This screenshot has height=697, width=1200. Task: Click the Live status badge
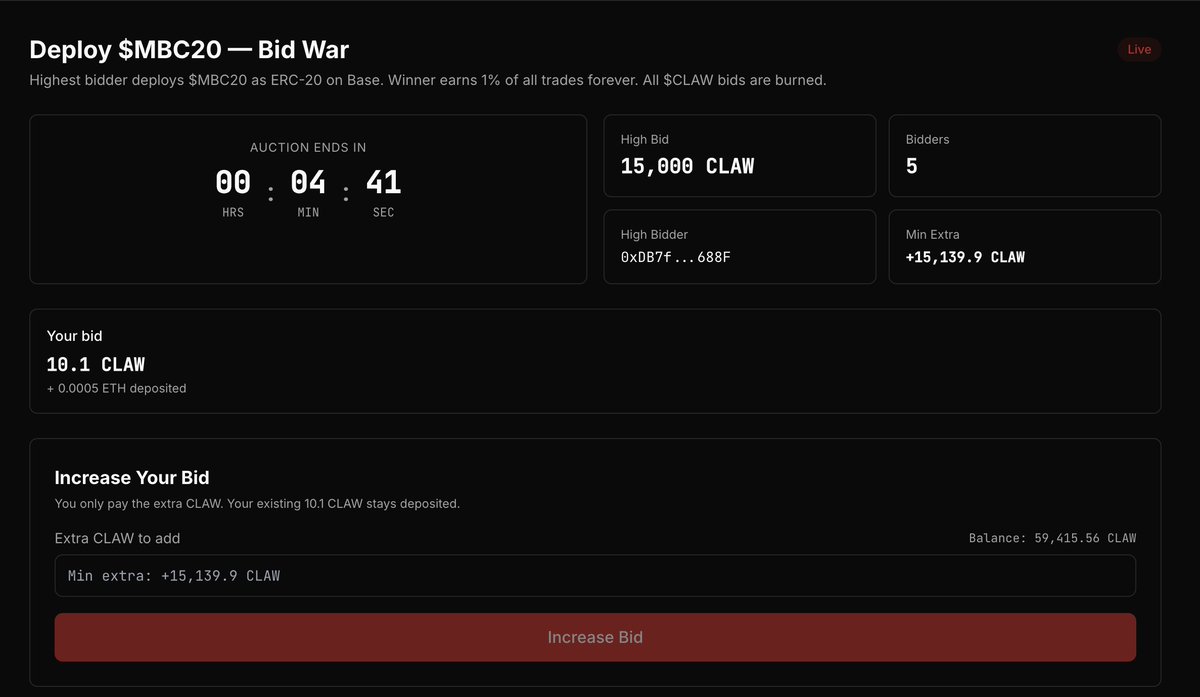tap(1139, 49)
